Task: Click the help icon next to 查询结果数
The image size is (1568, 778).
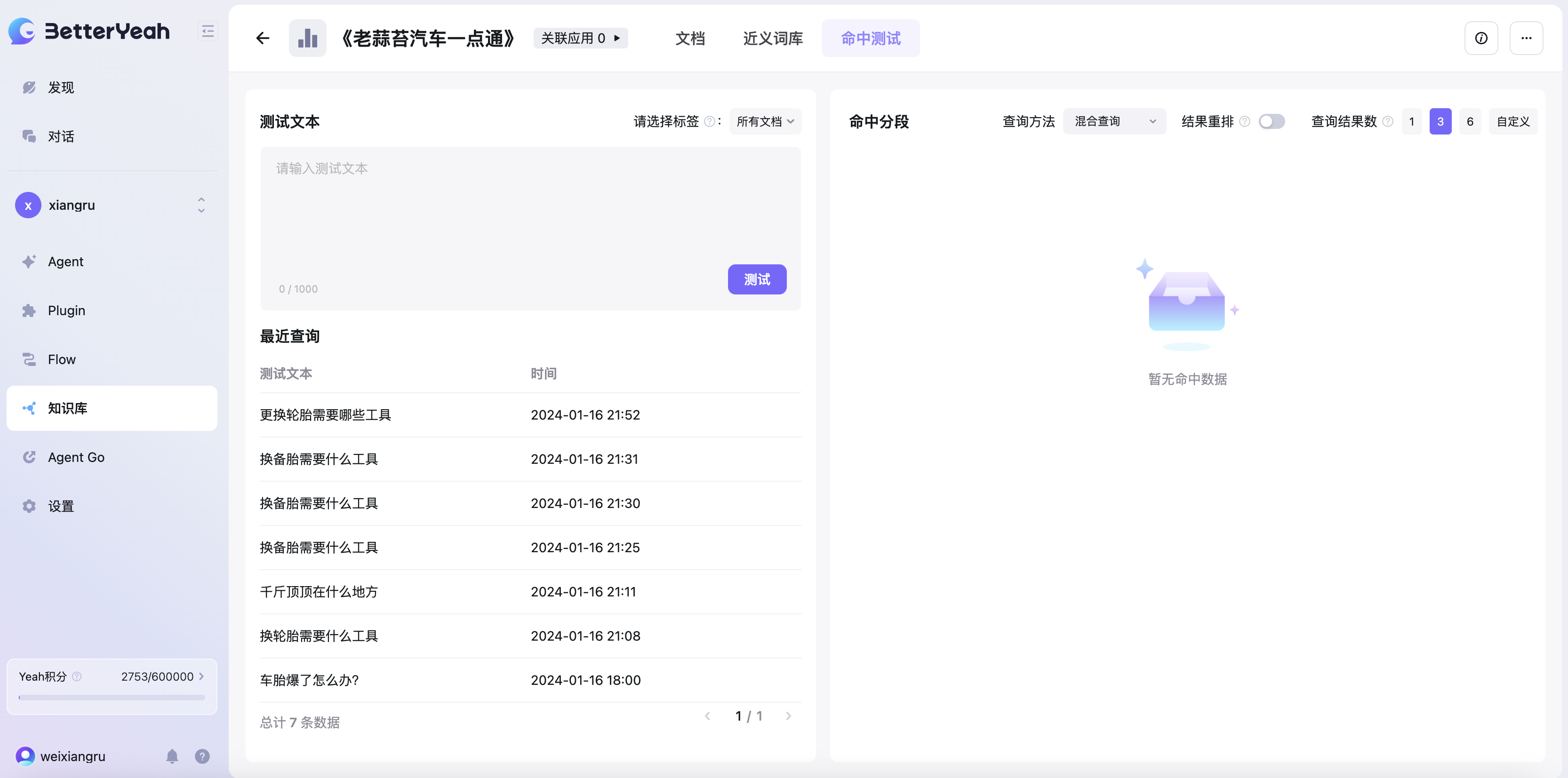Action: (x=1388, y=122)
